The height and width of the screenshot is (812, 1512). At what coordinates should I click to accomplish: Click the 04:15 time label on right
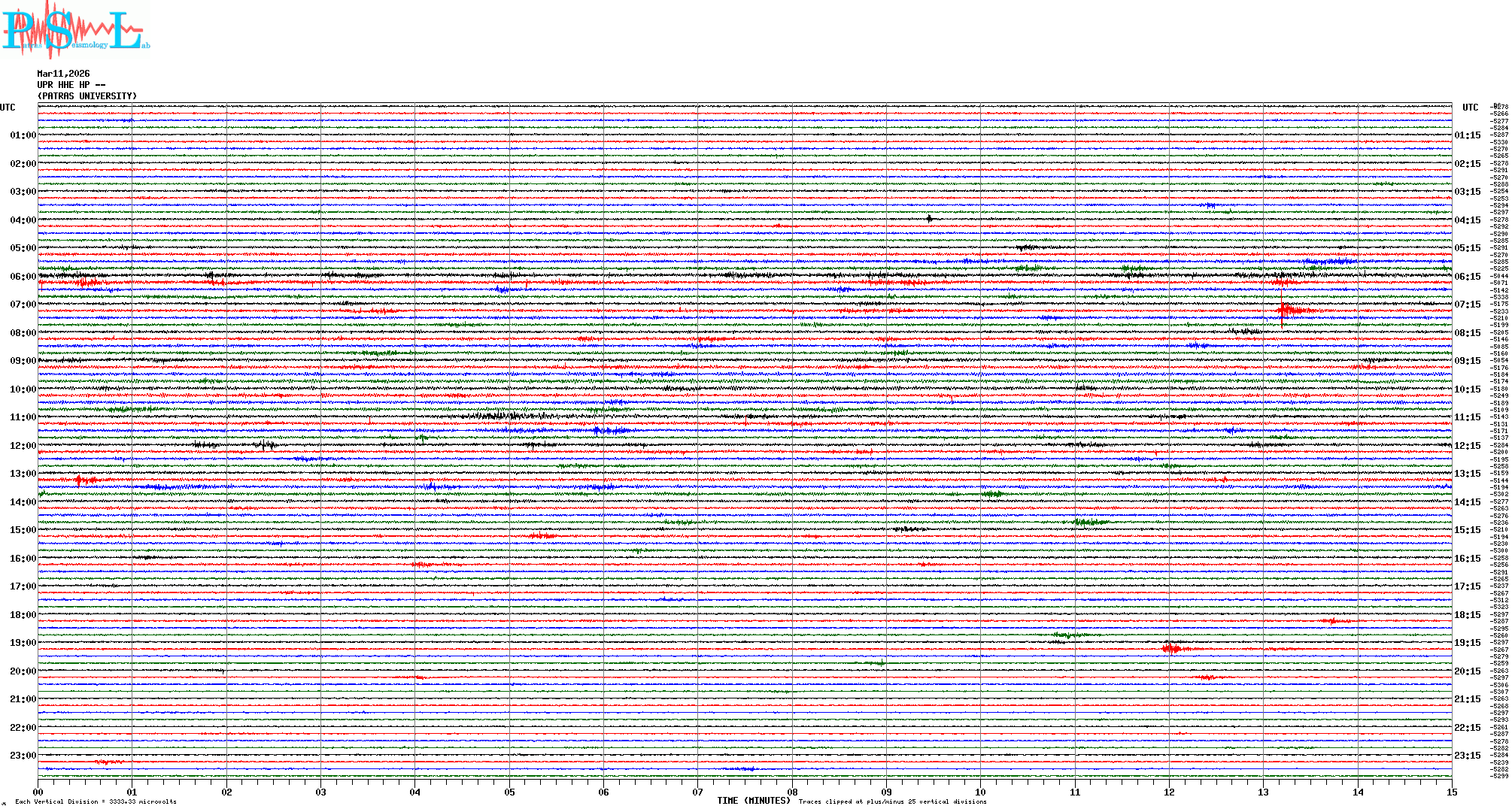[1467, 220]
